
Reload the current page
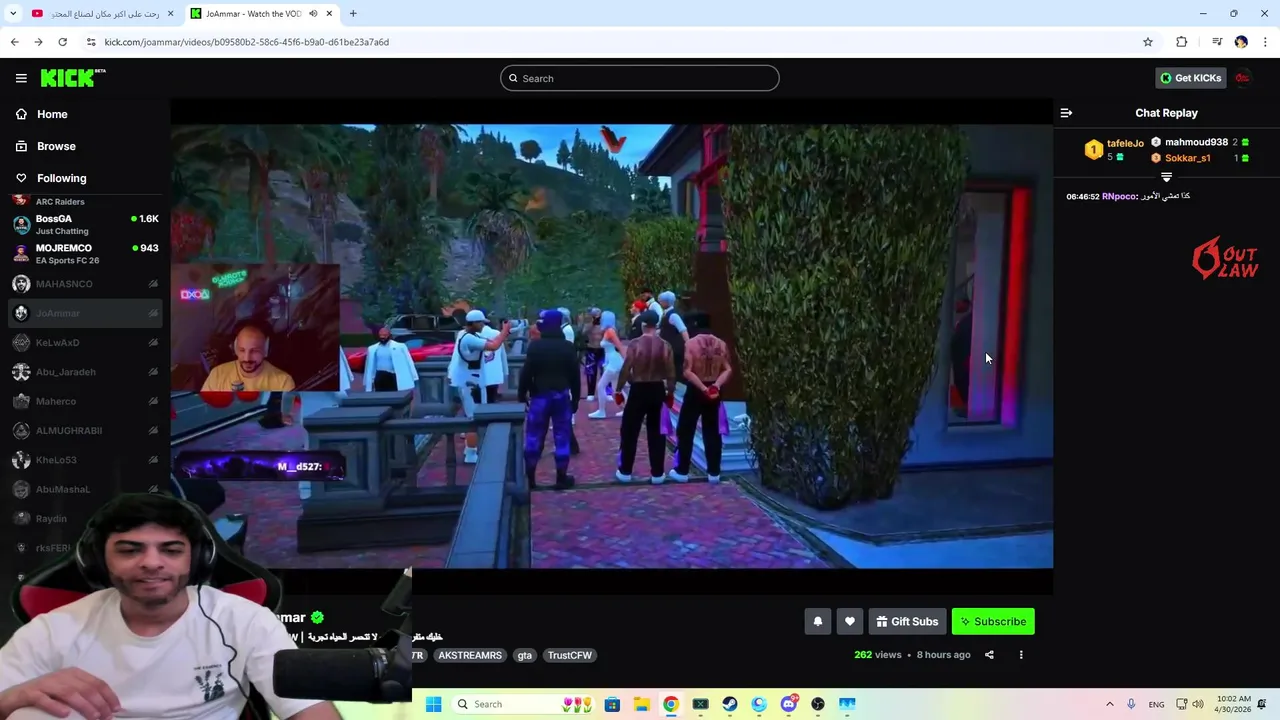62,42
